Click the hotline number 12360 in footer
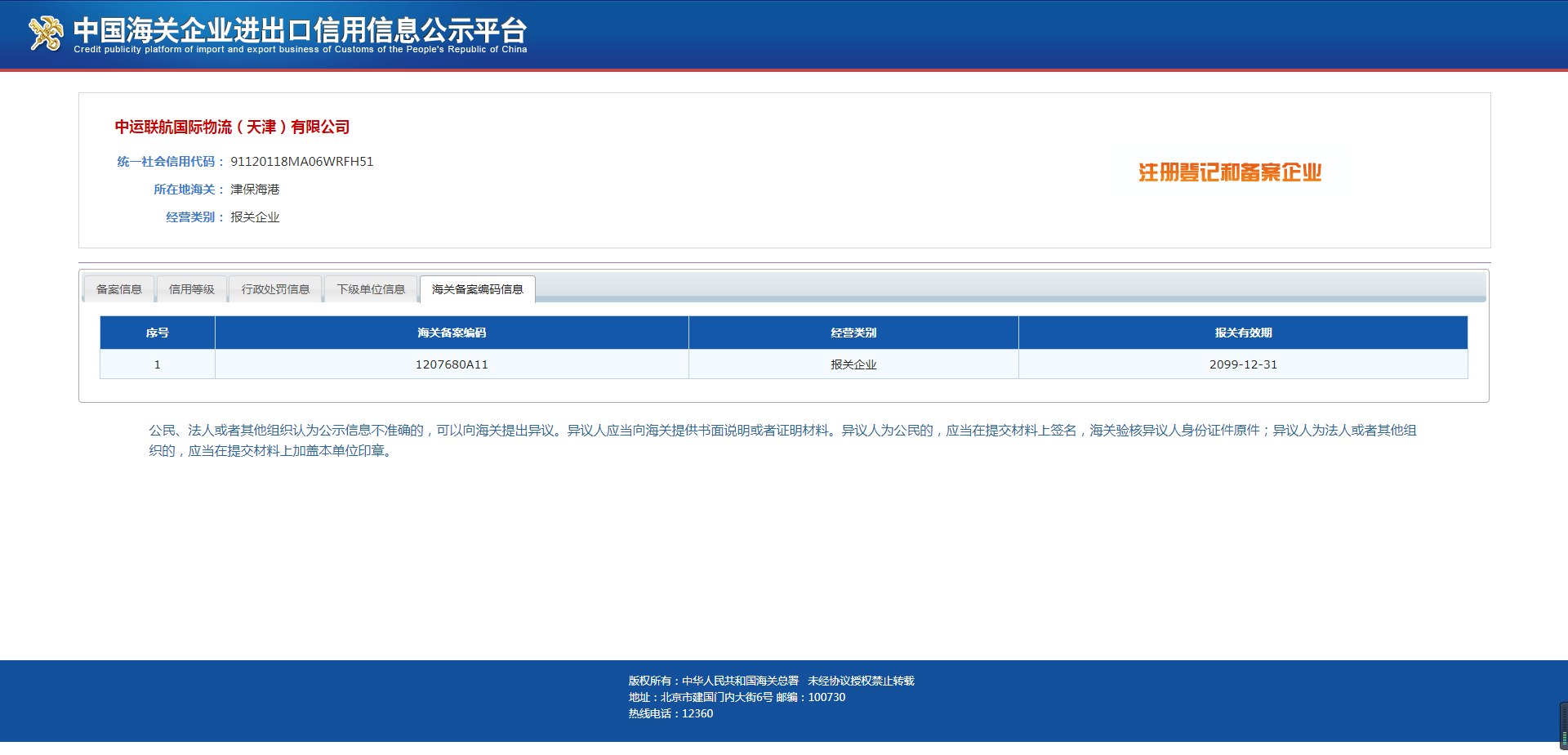 click(698, 713)
